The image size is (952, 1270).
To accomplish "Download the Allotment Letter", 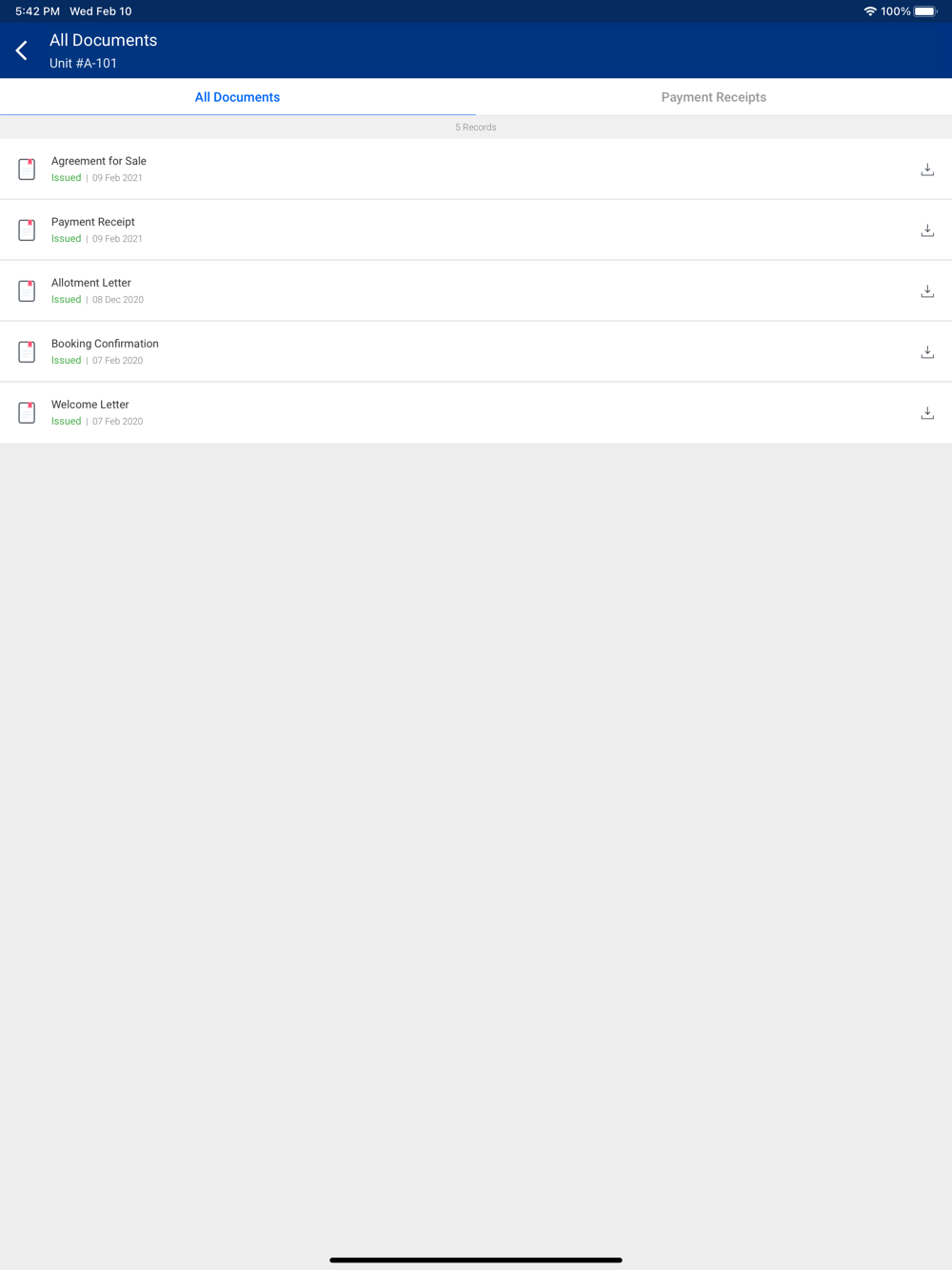I will [927, 291].
